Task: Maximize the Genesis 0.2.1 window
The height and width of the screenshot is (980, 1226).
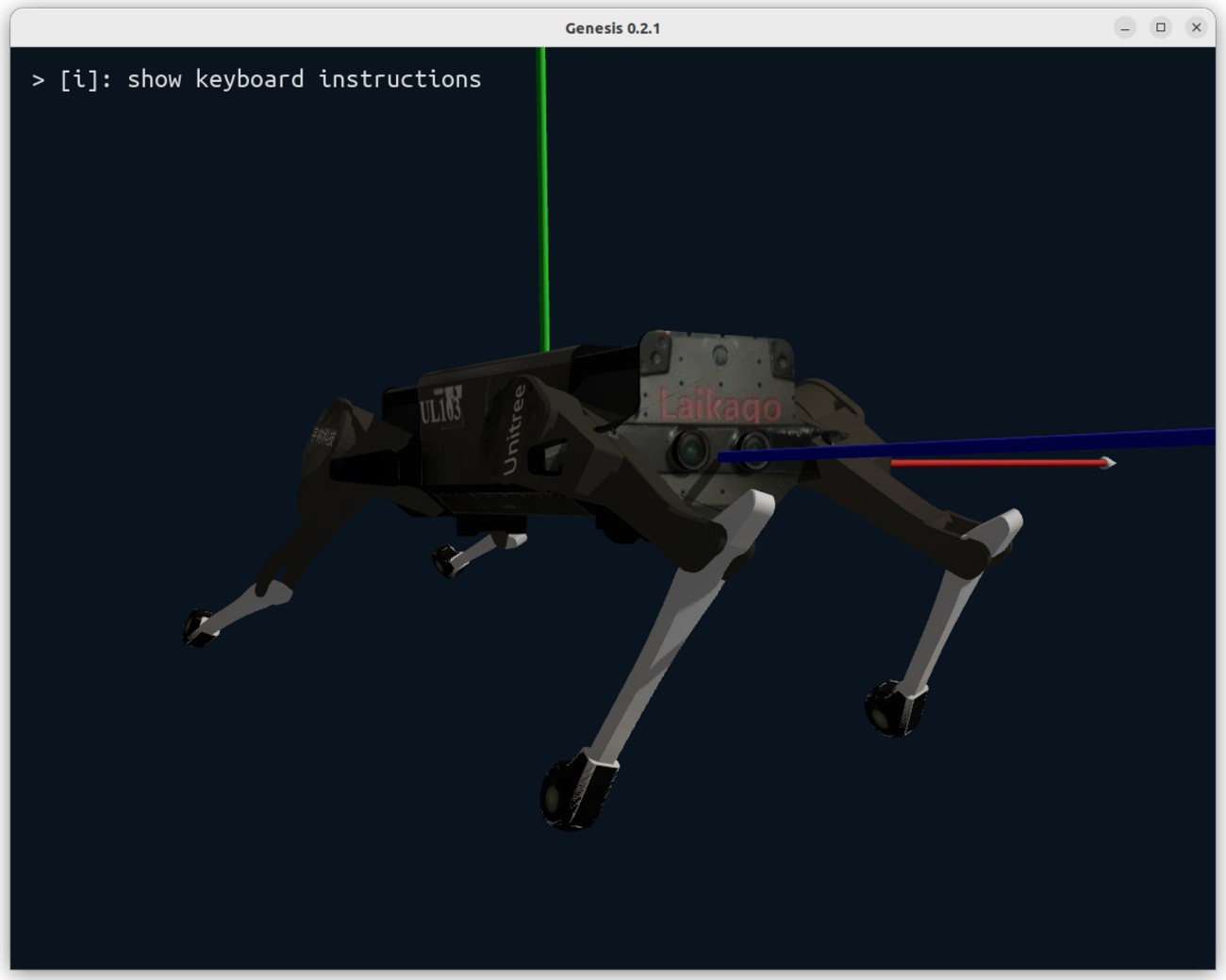Action: [1161, 27]
